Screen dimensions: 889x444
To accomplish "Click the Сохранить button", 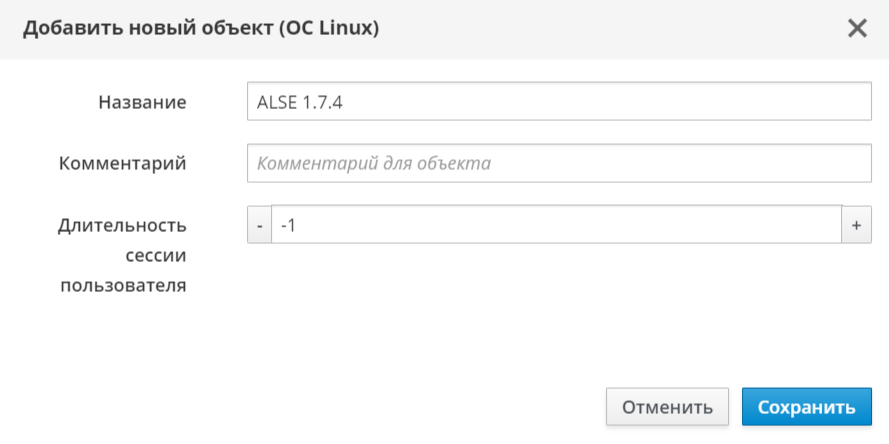I will click(806, 407).
